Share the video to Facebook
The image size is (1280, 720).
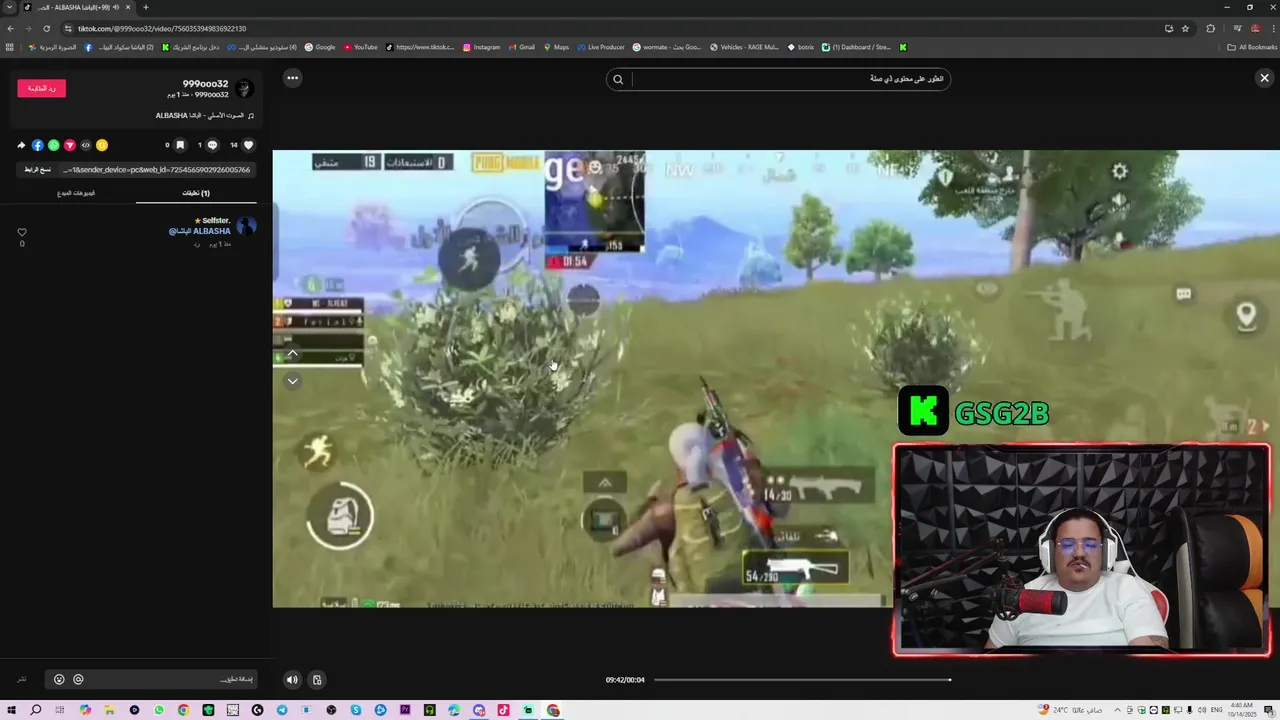(x=38, y=145)
